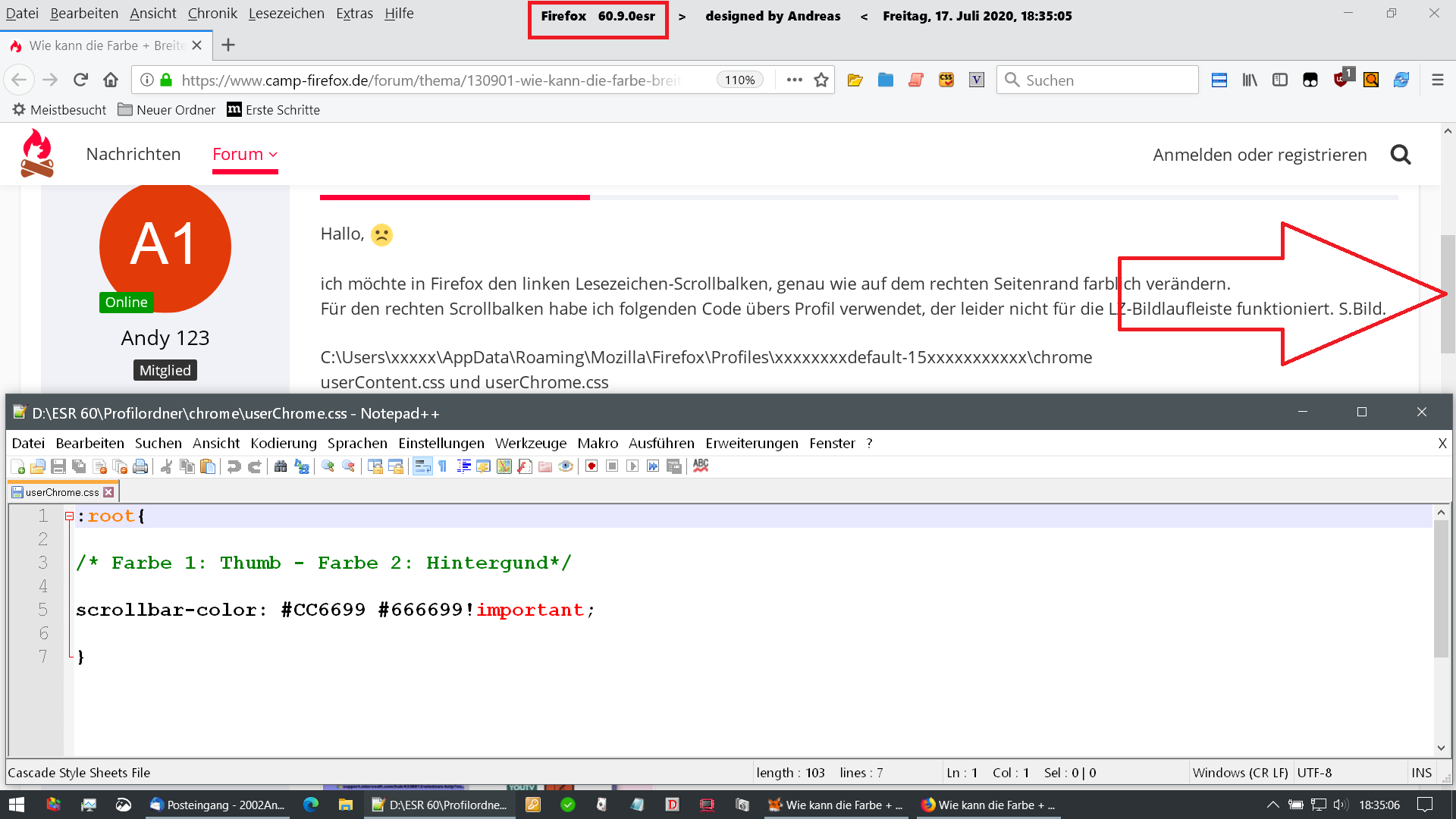The height and width of the screenshot is (819, 1456).
Task: Open the Kodierung menu in Notepad++
Action: (x=284, y=443)
